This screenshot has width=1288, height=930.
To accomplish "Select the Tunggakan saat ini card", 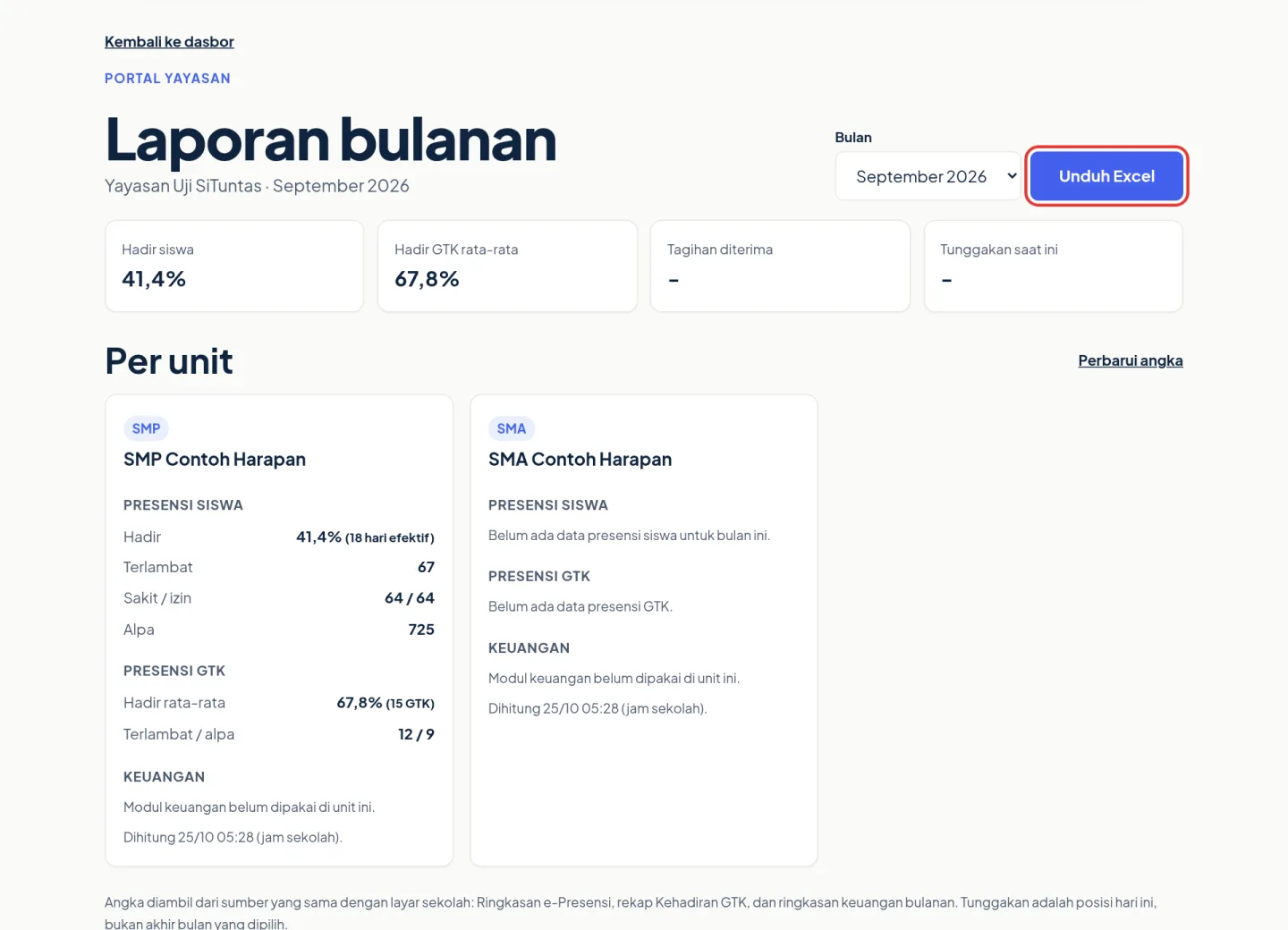I will tap(1053, 266).
